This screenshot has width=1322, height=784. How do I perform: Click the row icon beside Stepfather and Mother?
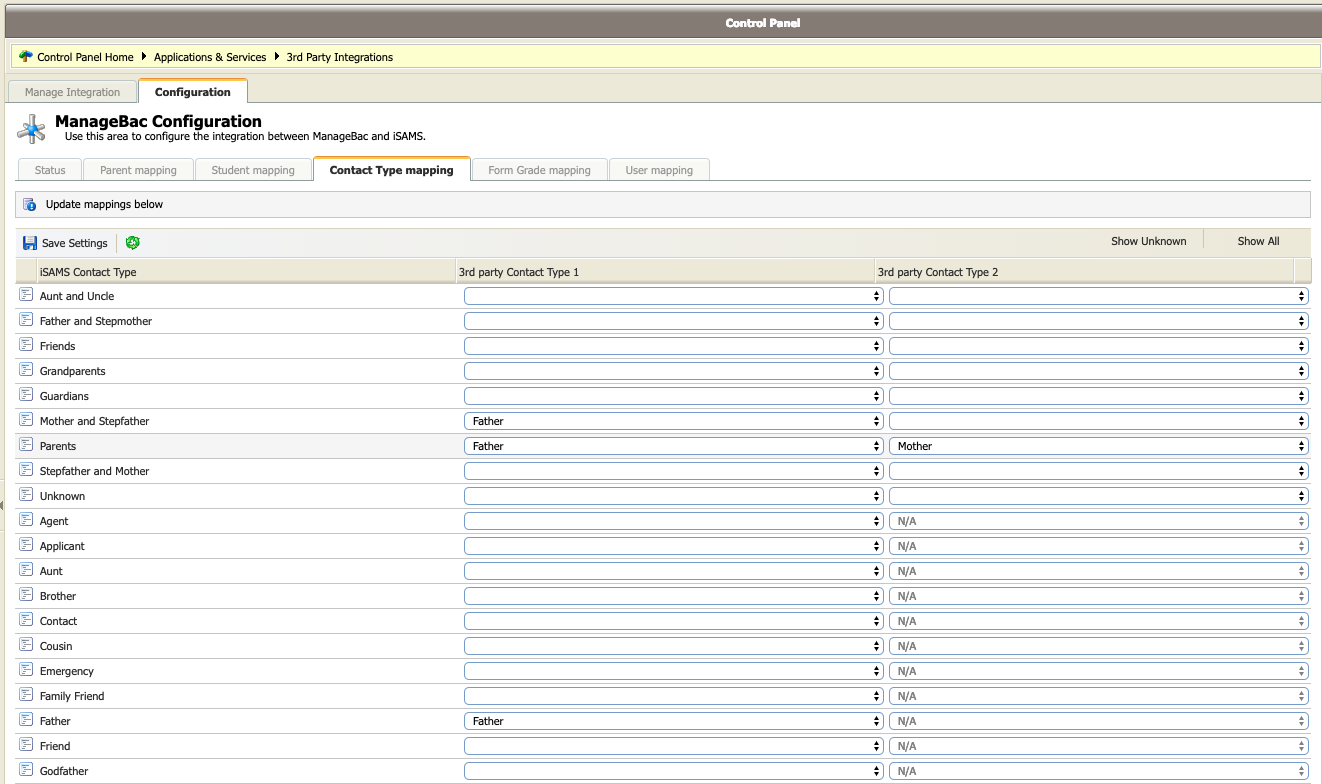pyautogui.click(x=26, y=471)
